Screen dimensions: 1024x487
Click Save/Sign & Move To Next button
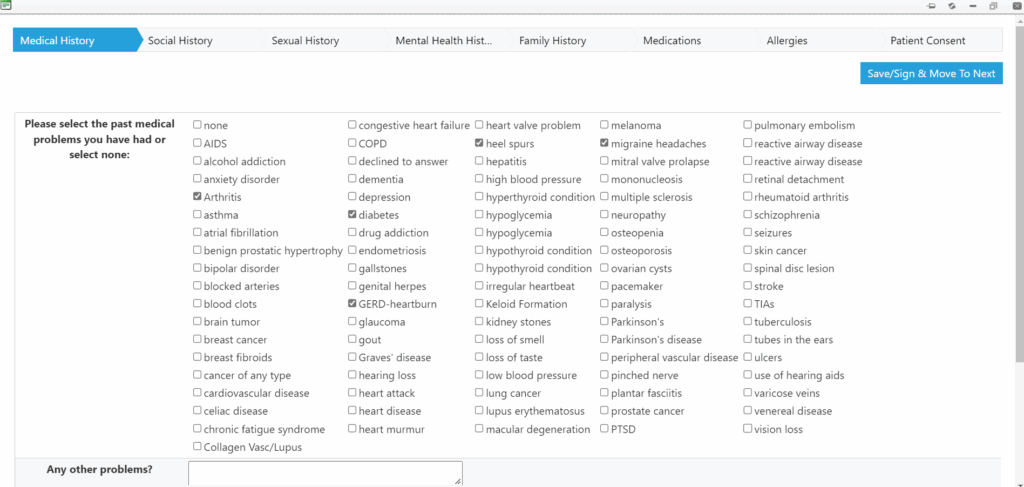[931, 74]
